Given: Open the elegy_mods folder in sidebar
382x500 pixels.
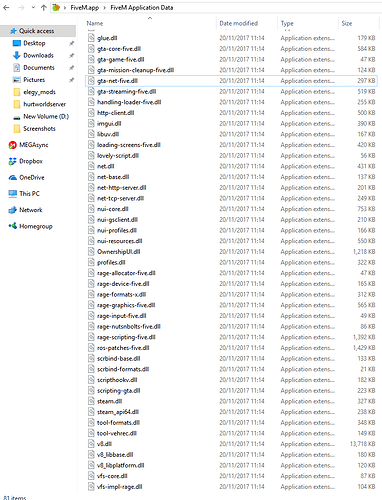Looking at the screenshot, I should click(39, 92).
